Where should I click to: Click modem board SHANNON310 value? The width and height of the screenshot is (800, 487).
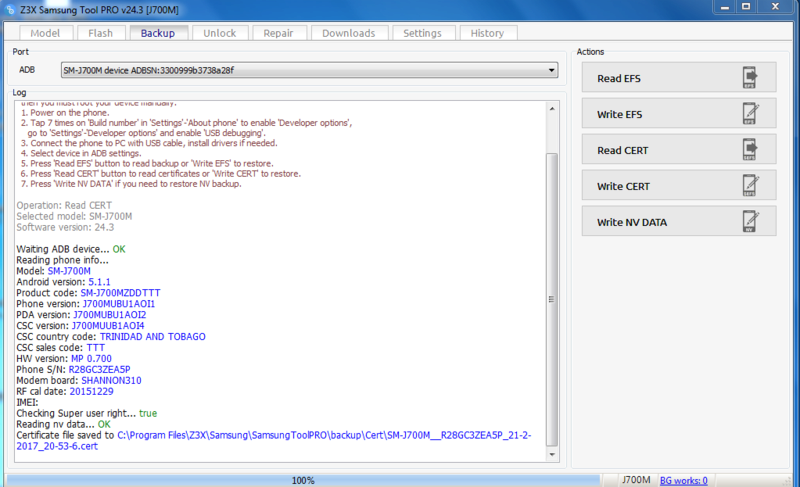(111, 381)
